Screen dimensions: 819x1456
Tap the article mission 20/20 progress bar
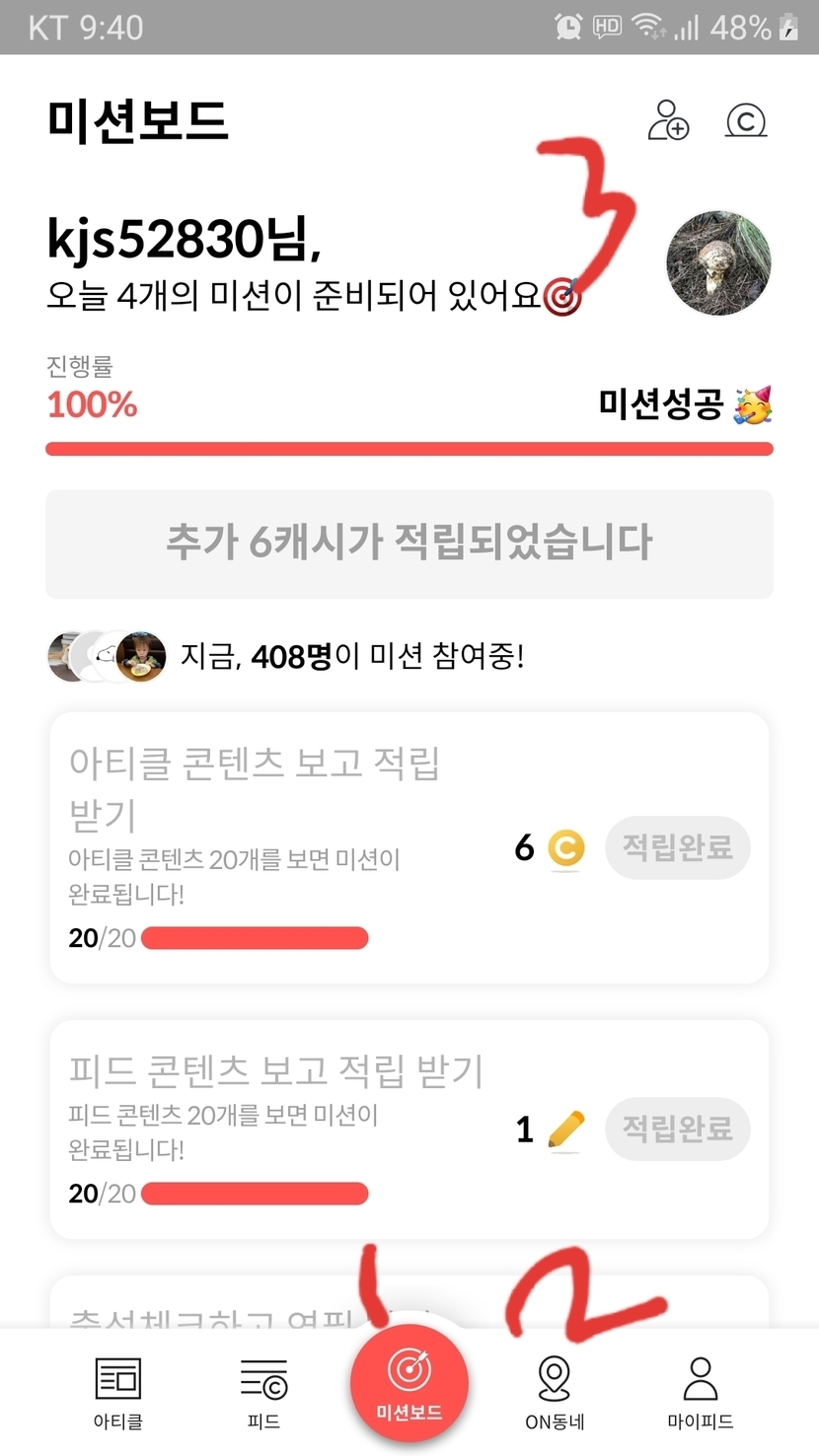point(255,938)
